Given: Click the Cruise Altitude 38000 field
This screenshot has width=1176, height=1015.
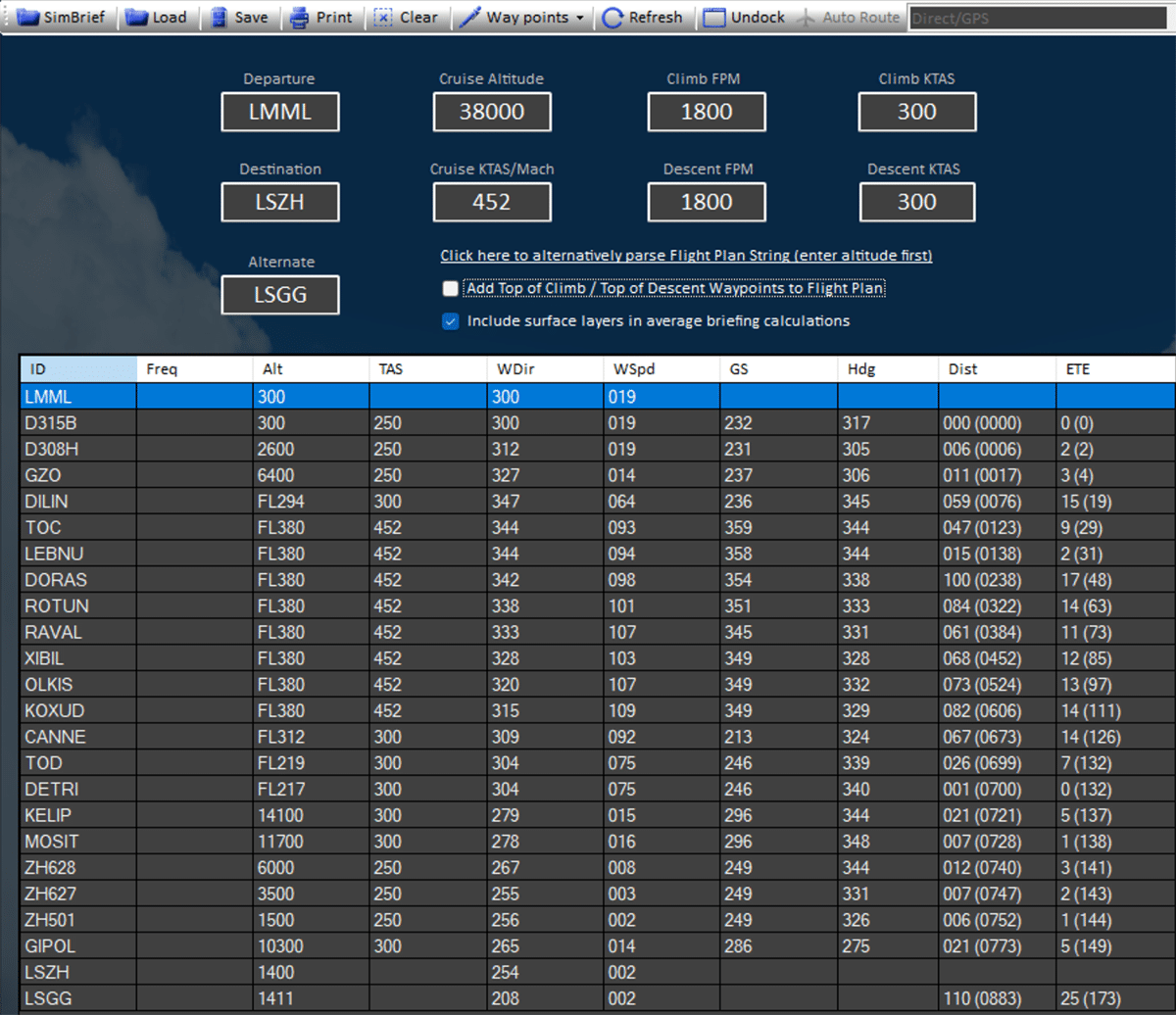Looking at the screenshot, I should [x=492, y=112].
